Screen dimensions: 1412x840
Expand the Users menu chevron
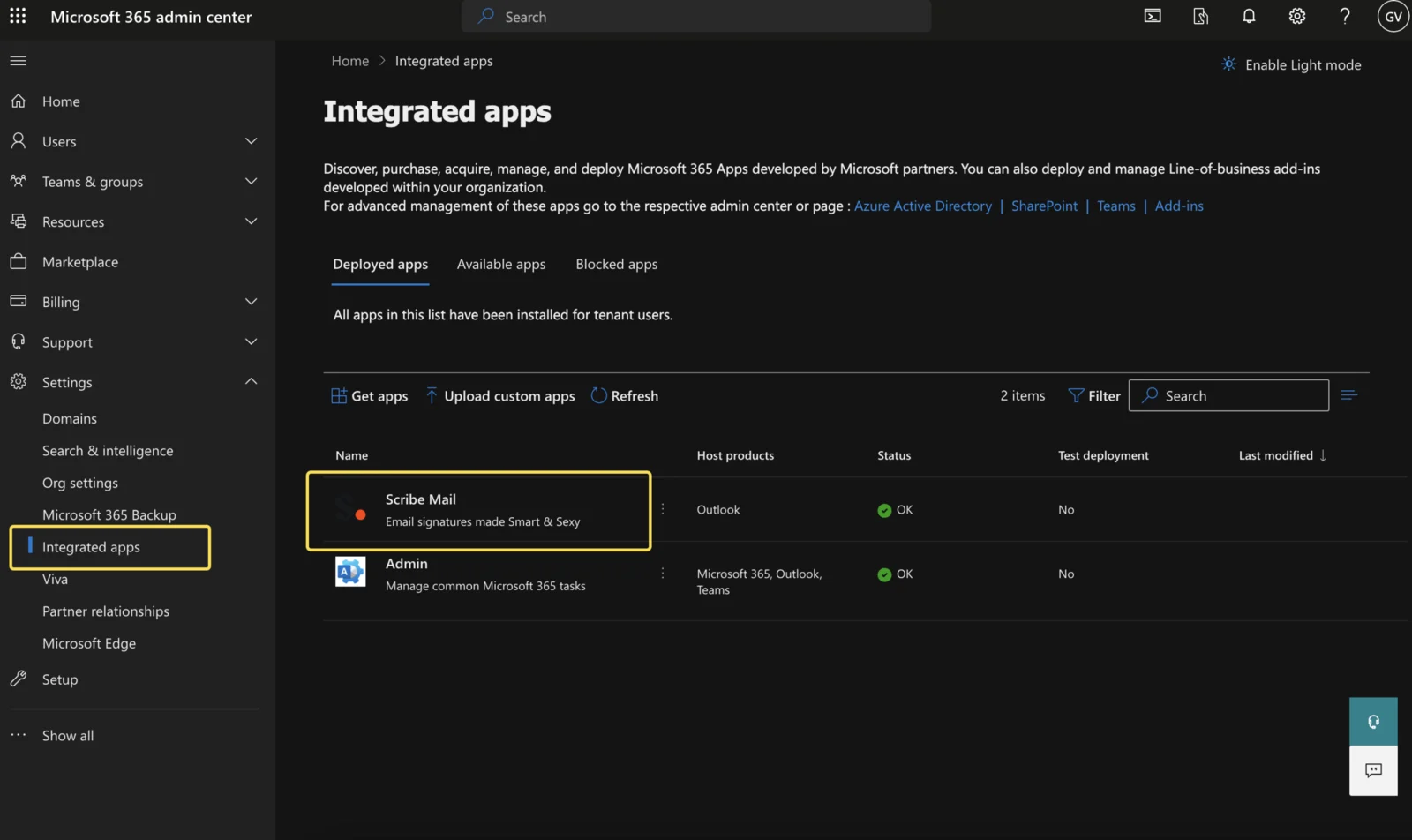tap(251, 141)
